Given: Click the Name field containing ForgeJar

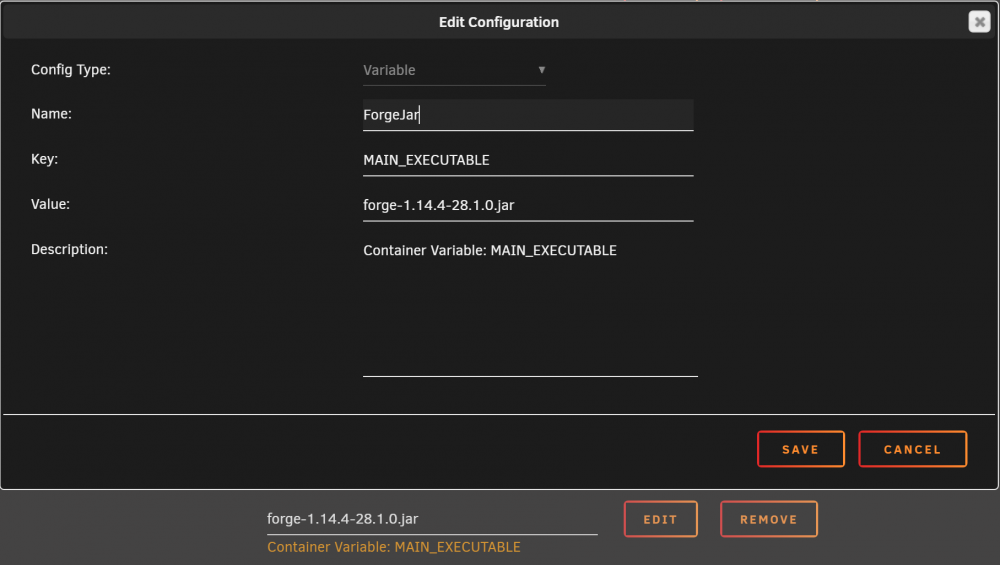Looking at the screenshot, I should pyautogui.click(x=528, y=115).
